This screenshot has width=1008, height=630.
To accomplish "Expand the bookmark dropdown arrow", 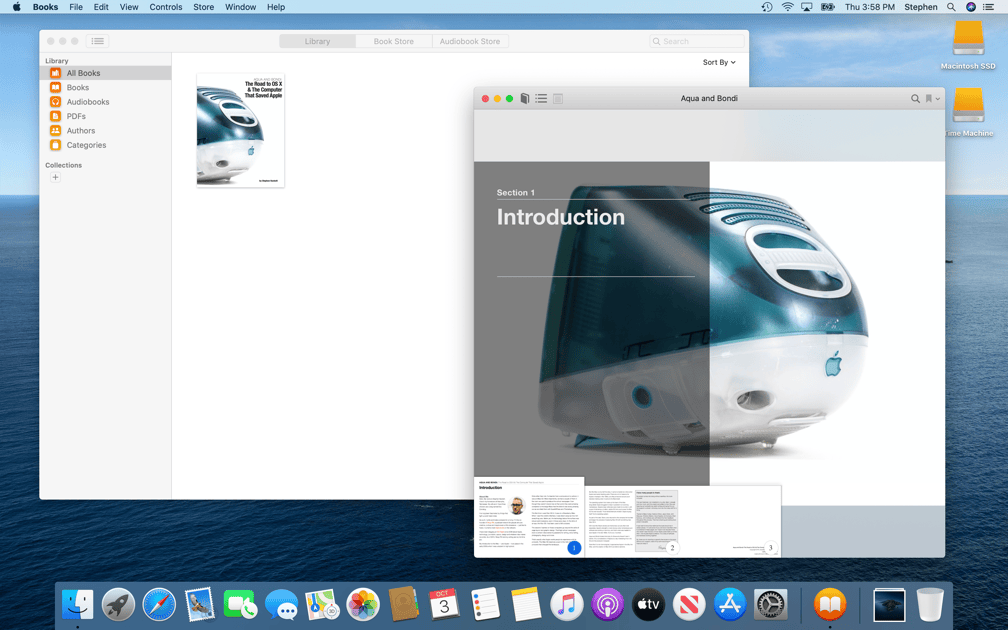I will (938, 99).
